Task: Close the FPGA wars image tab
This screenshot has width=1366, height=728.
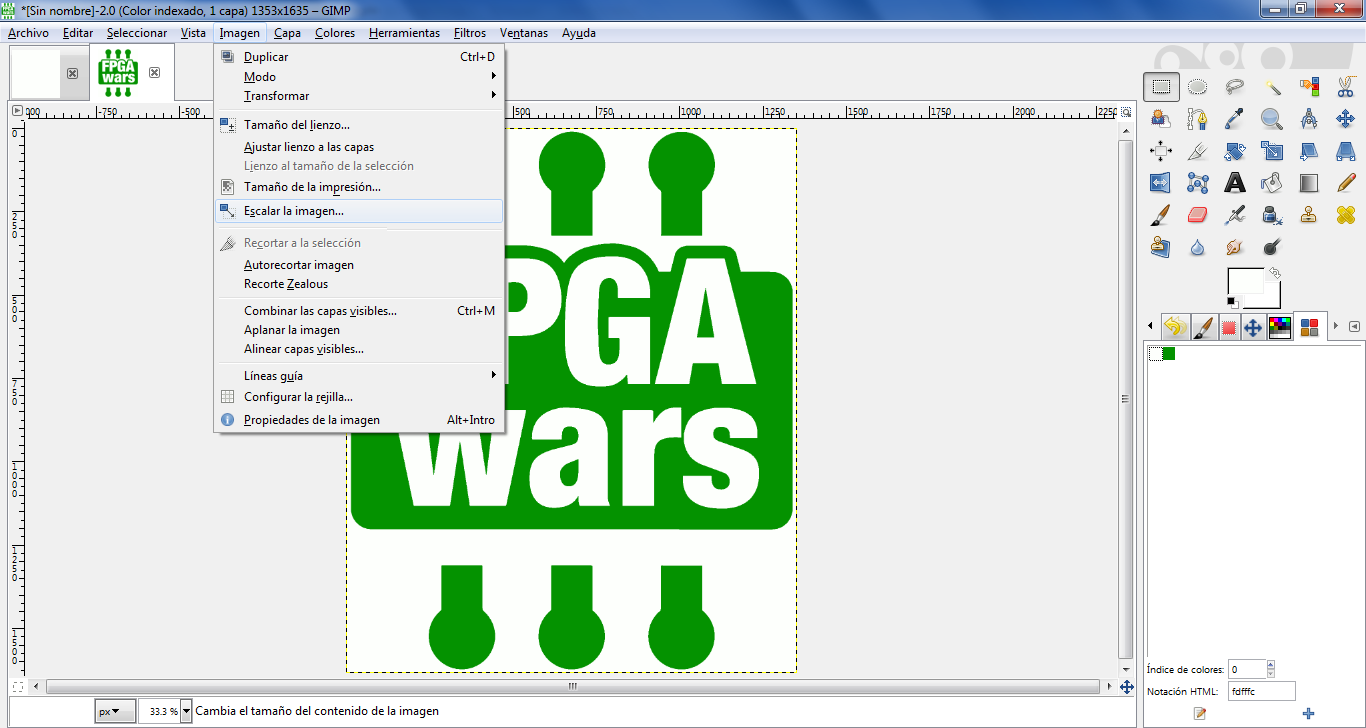Action: (x=154, y=73)
